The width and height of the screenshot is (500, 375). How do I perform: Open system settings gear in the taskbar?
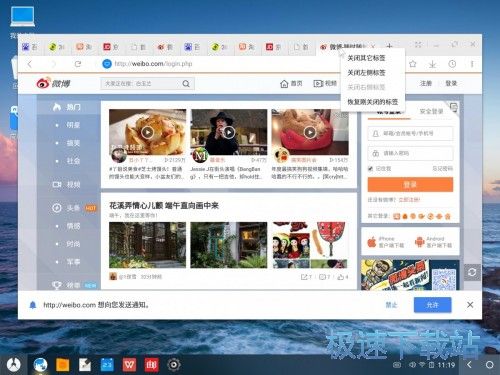(174, 365)
